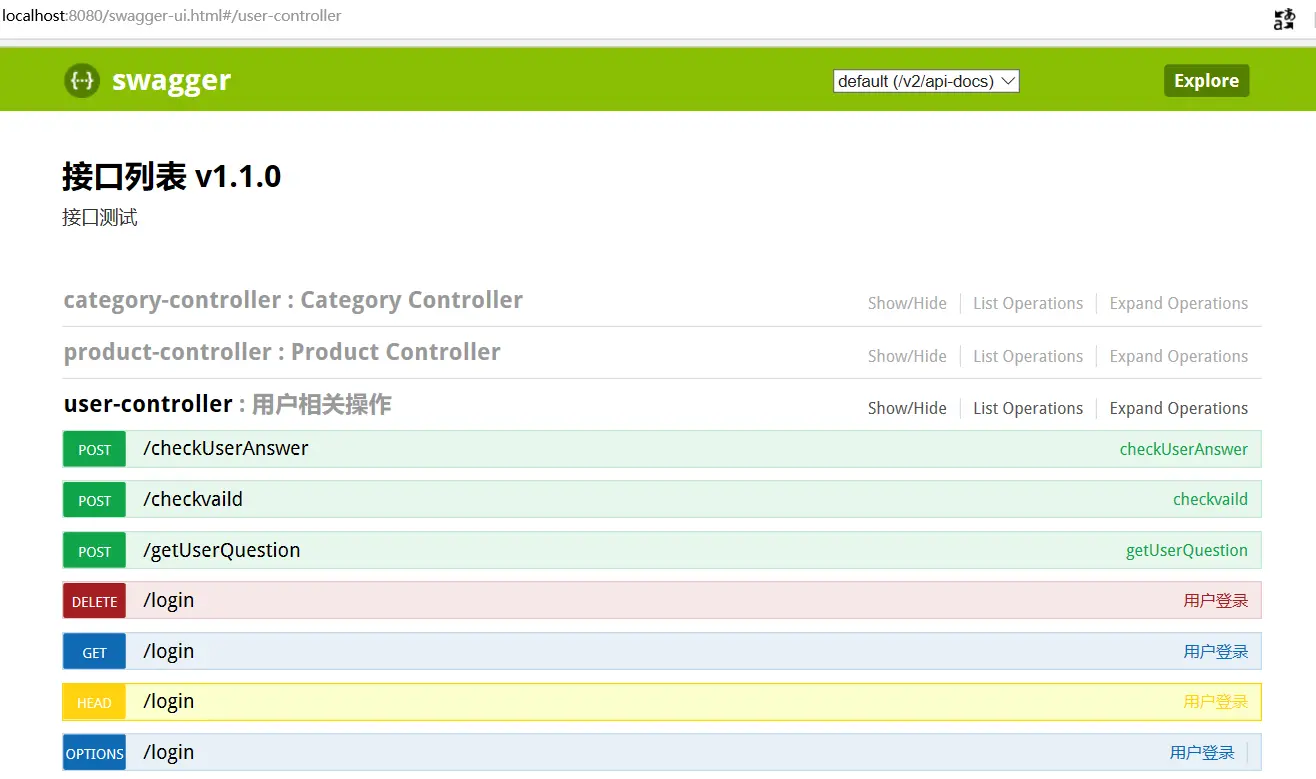
Task: Click POST badge of /checkvaild
Action: pos(94,500)
